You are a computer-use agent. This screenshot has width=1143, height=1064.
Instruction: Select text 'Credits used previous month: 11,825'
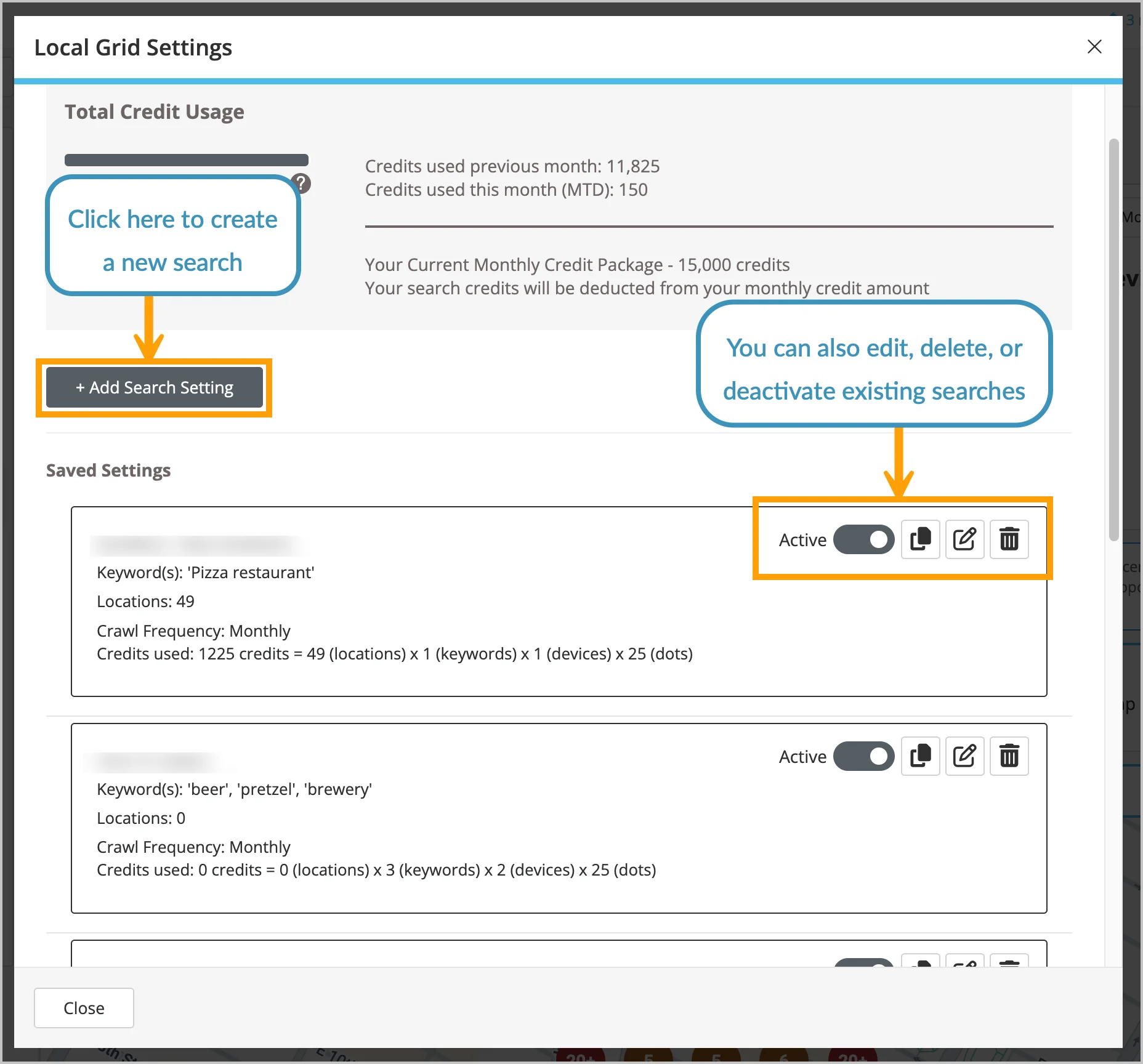coord(512,166)
